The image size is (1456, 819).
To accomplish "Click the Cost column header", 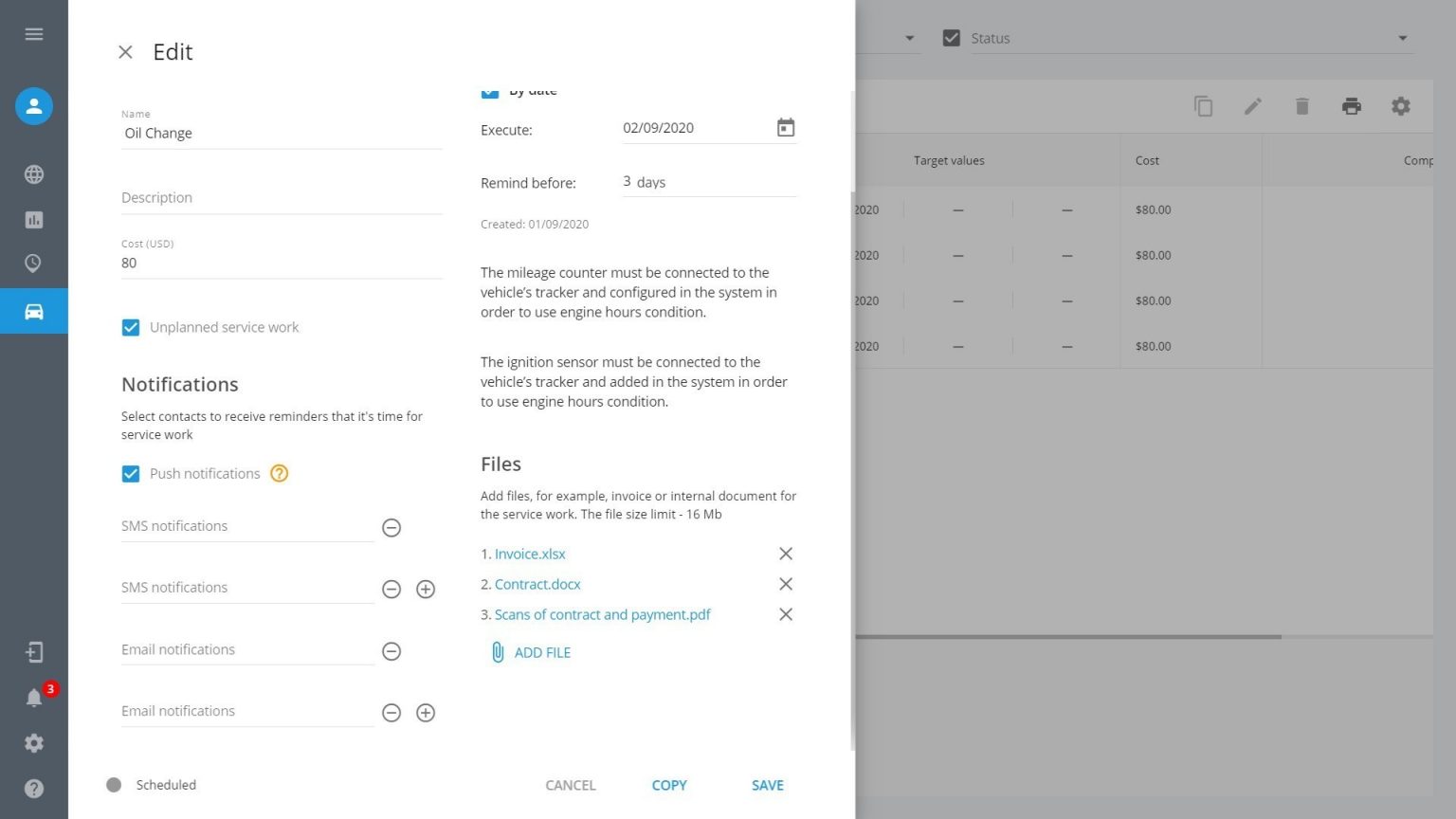I will 1147,160.
